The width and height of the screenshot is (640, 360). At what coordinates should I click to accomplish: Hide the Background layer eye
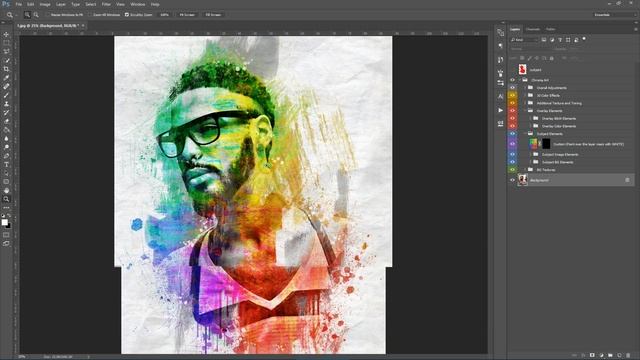(x=512, y=180)
